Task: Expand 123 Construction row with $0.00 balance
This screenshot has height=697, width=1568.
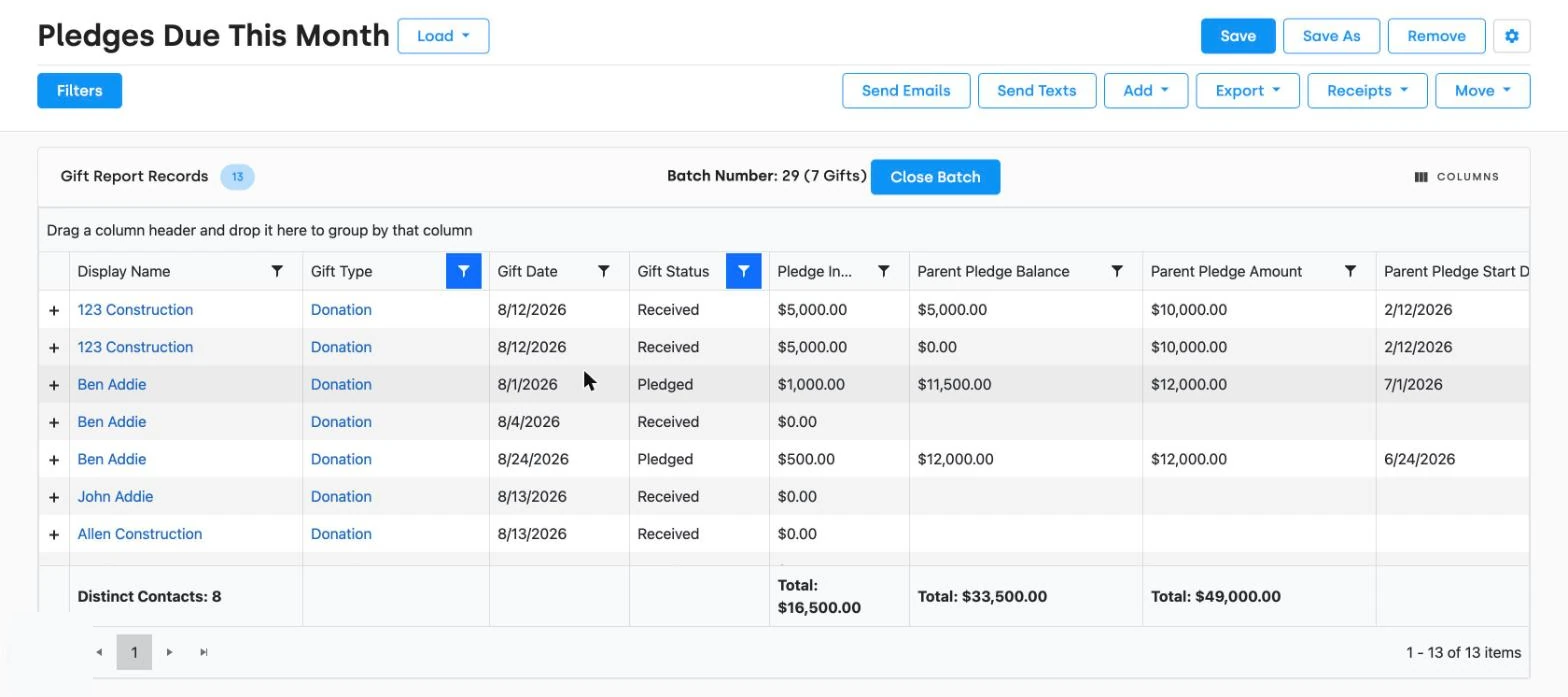Action: 54,347
